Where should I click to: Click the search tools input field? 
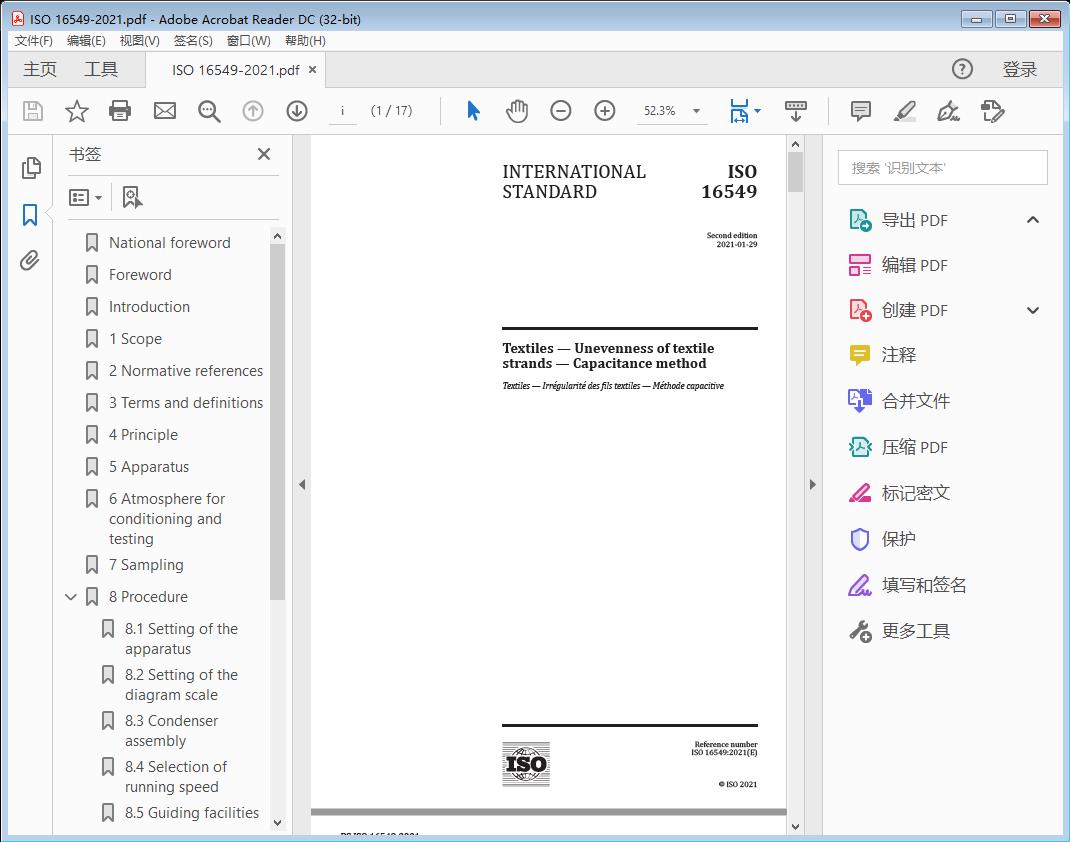click(942, 168)
